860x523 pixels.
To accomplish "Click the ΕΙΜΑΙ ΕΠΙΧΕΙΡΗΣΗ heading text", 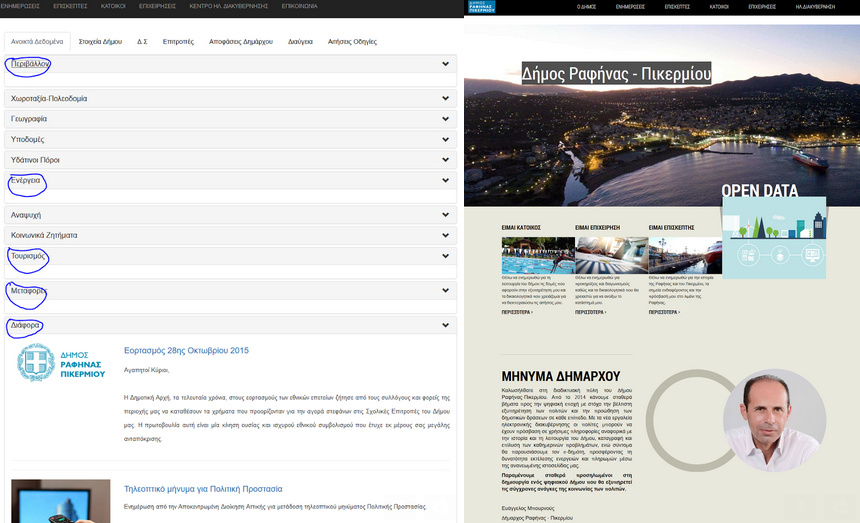I will coord(597,228).
